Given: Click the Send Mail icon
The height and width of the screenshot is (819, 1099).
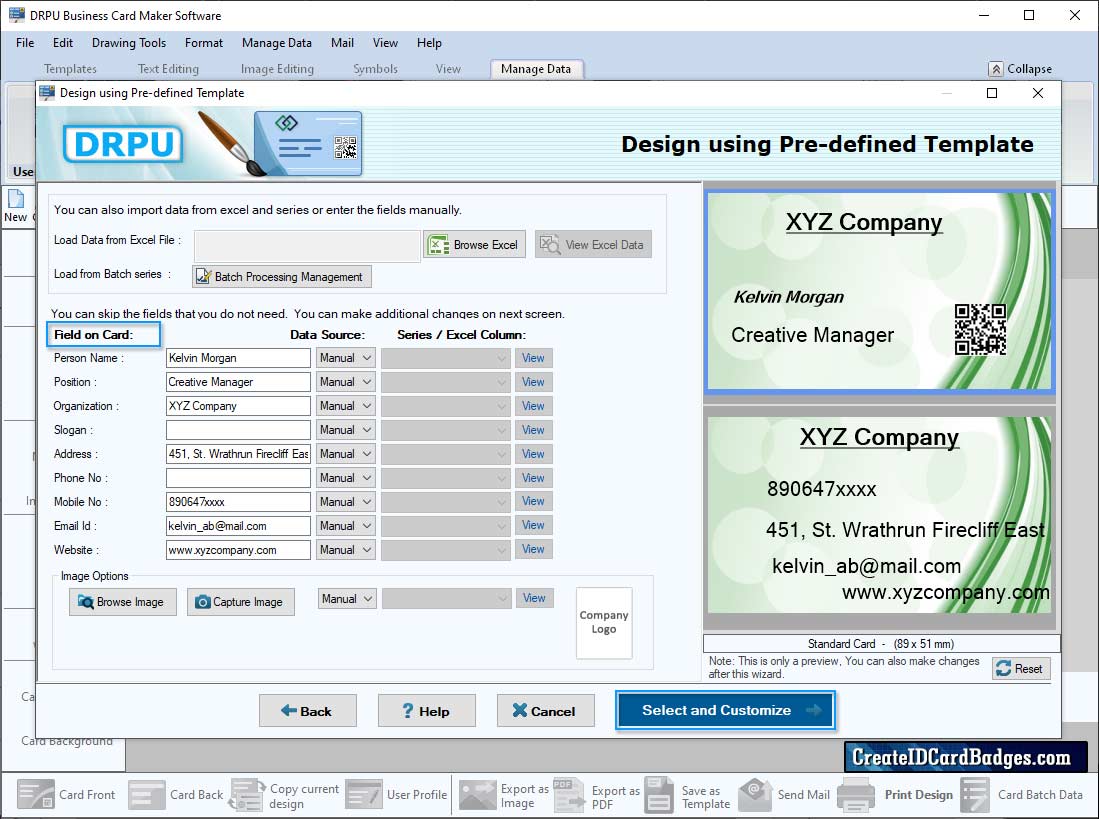Looking at the screenshot, I should (755, 795).
